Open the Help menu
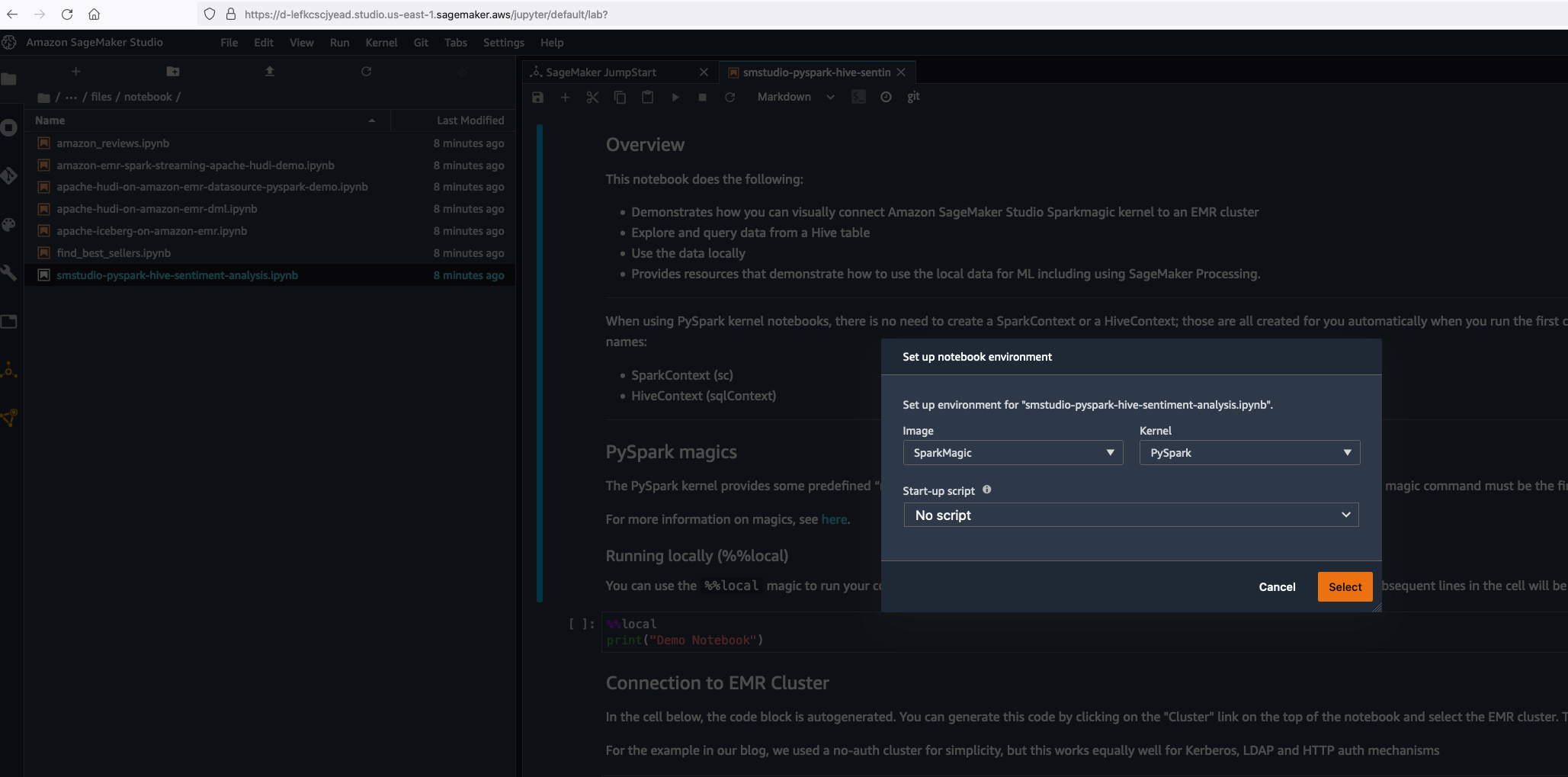1568x777 pixels. click(552, 43)
